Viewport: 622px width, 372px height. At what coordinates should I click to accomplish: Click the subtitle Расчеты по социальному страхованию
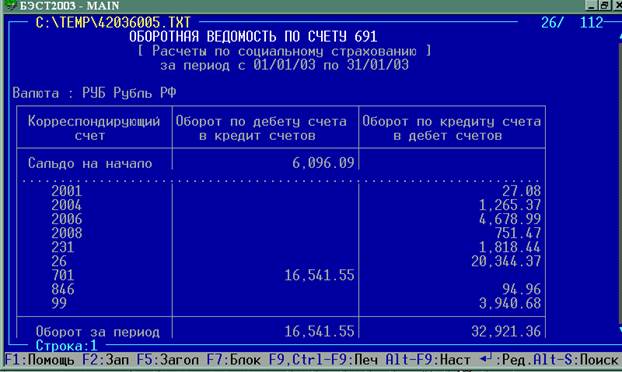click(x=284, y=52)
